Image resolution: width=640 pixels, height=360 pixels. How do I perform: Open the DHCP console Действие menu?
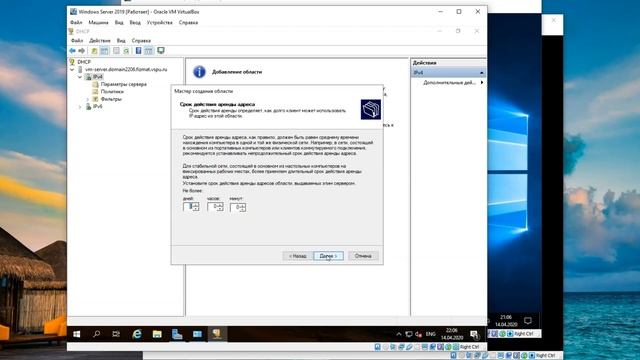(100, 40)
